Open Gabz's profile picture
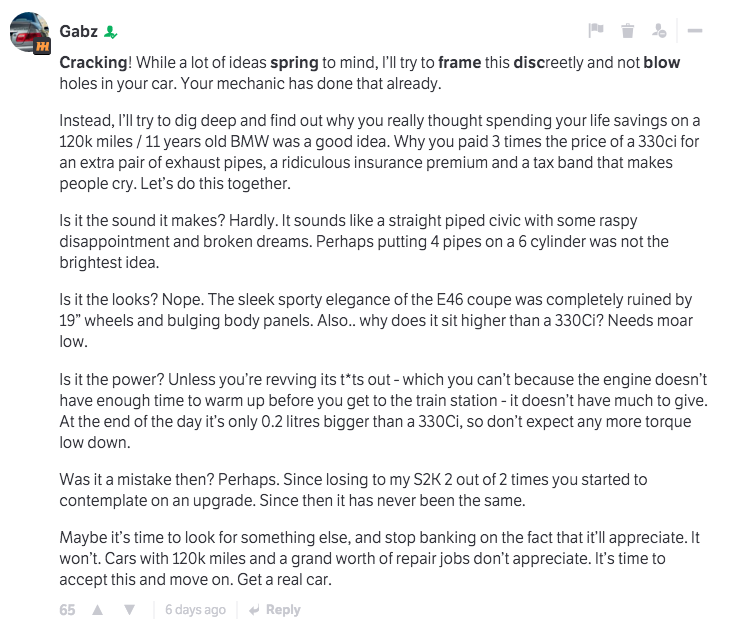Screen dimensions: 730x626 pyautogui.click(x=29, y=35)
